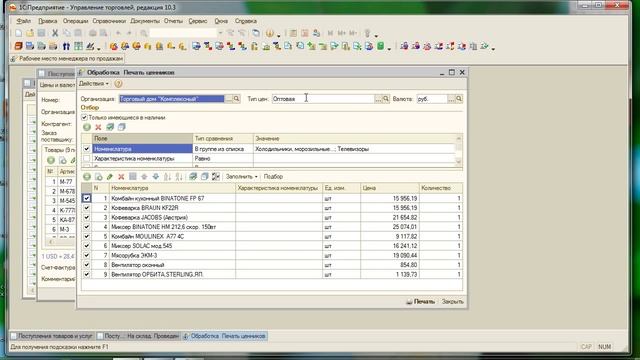Open the Сервис menu
This screenshot has width=640, height=360.
198,21
